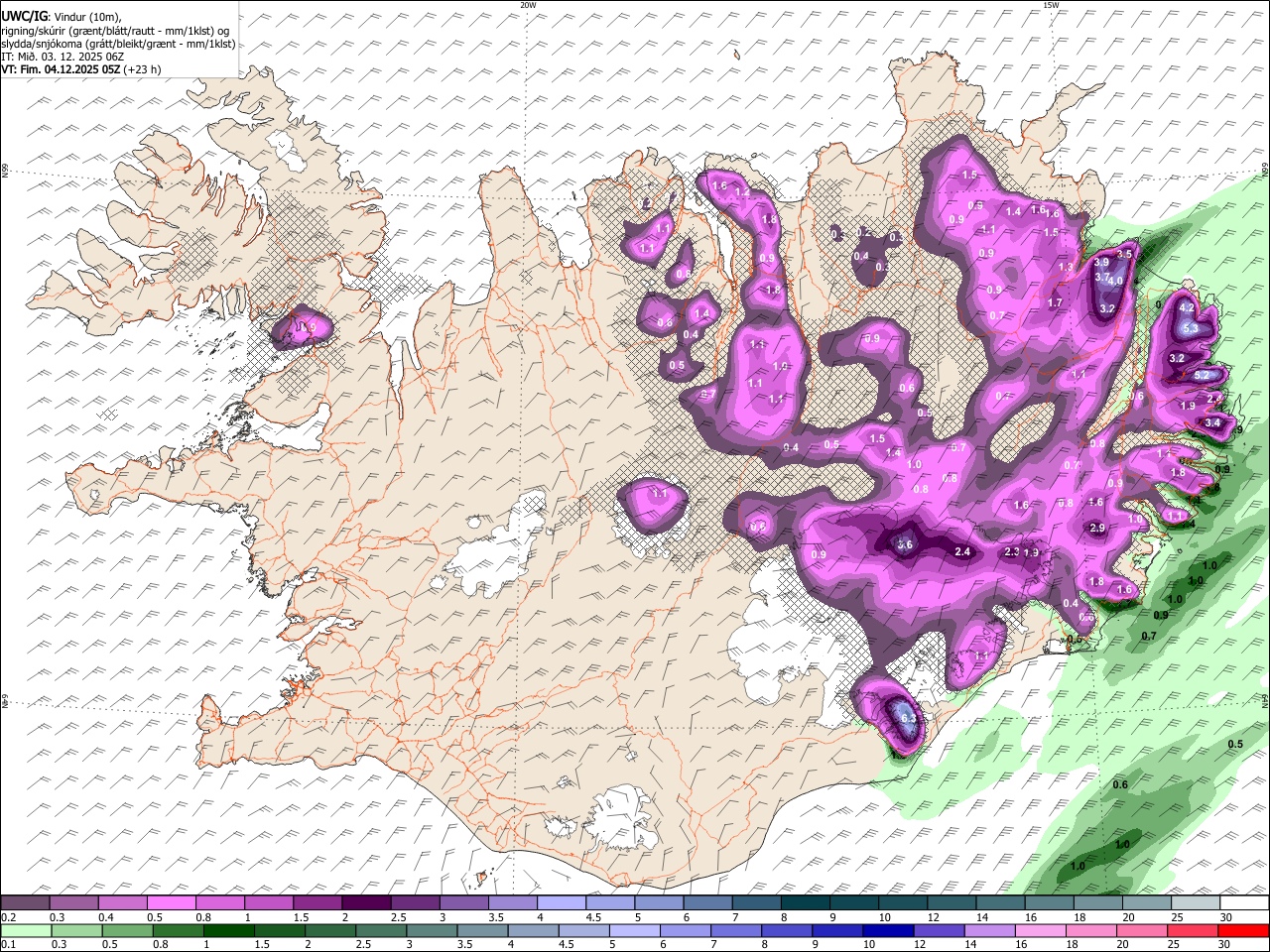Choose the 0.5 swatch in green rain legend
The width and height of the screenshot is (1270, 952).
tap(127, 930)
